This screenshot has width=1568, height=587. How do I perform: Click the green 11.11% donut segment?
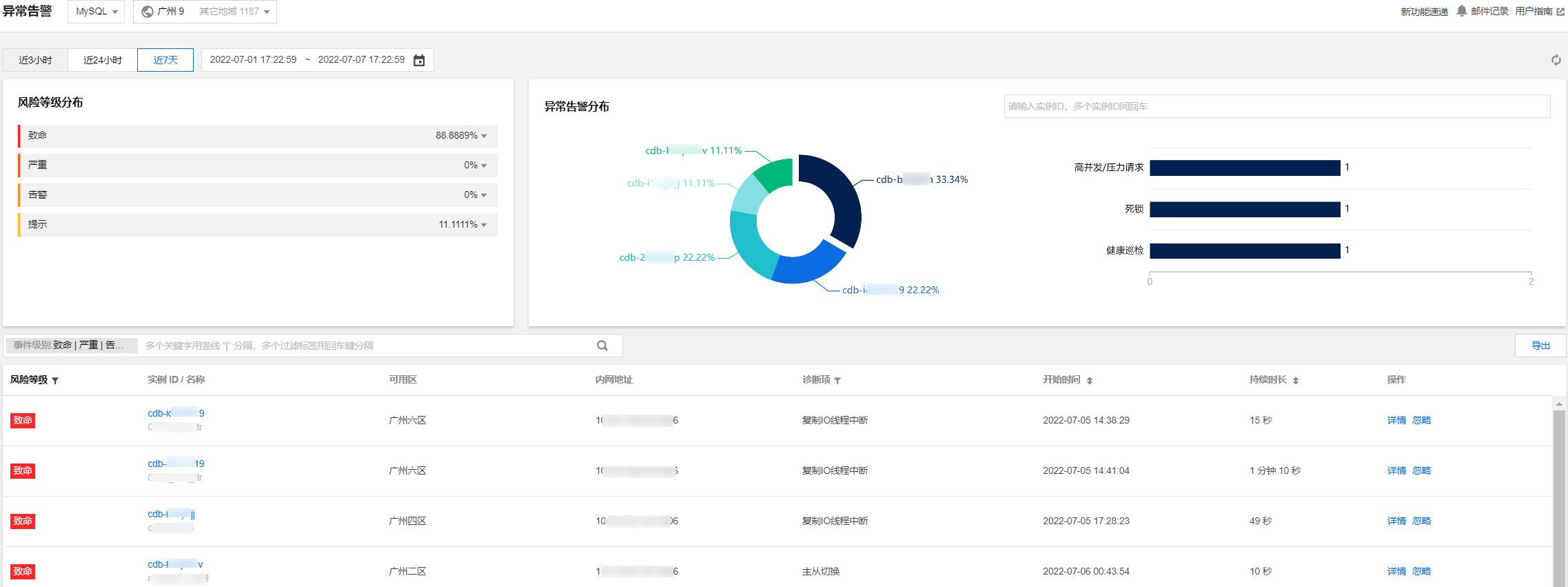pos(776,172)
